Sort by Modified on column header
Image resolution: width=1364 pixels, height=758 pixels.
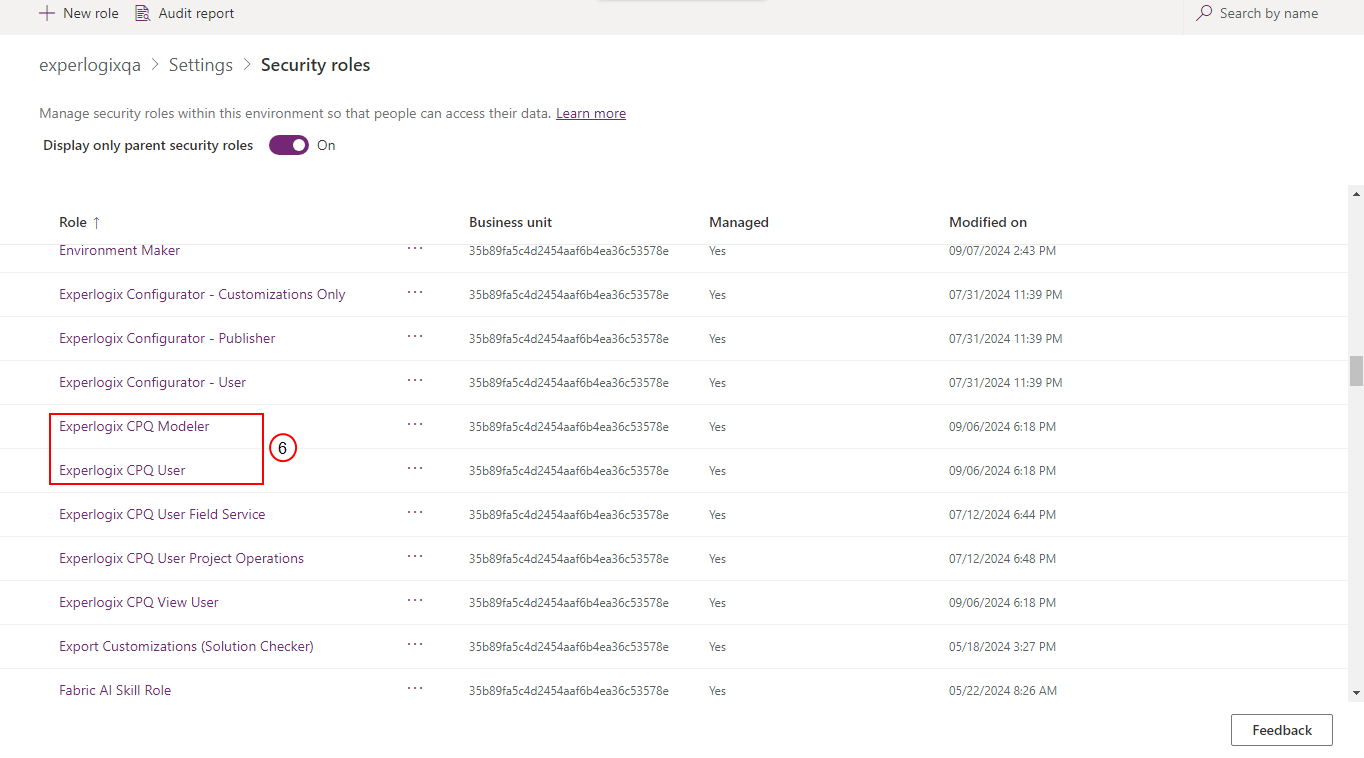988,222
